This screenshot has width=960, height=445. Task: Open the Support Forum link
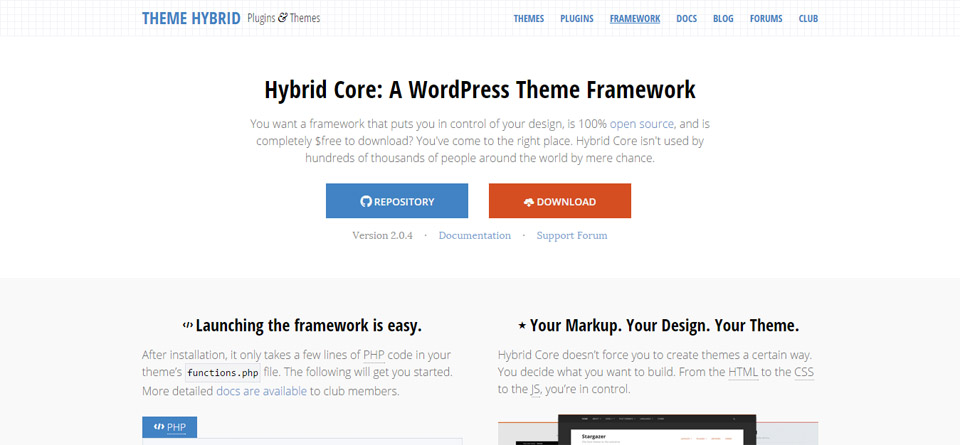572,235
